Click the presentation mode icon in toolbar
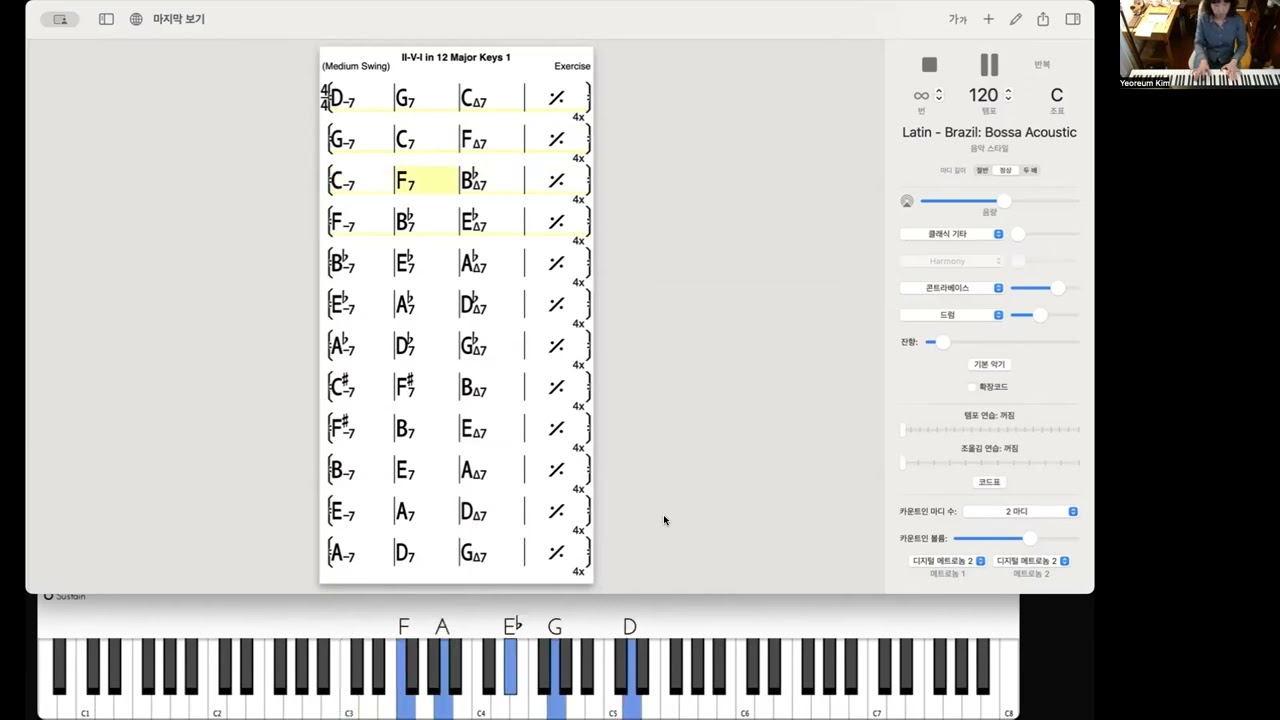1280x720 pixels. (60, 19)
